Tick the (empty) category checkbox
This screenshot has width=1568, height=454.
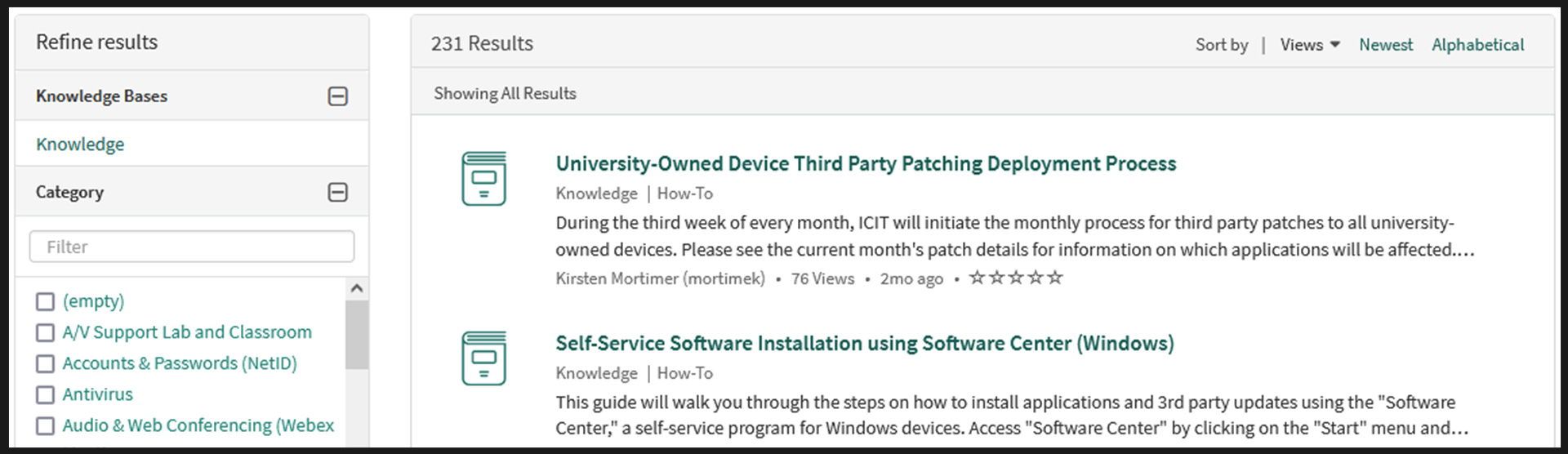click(x=46, y=302)
